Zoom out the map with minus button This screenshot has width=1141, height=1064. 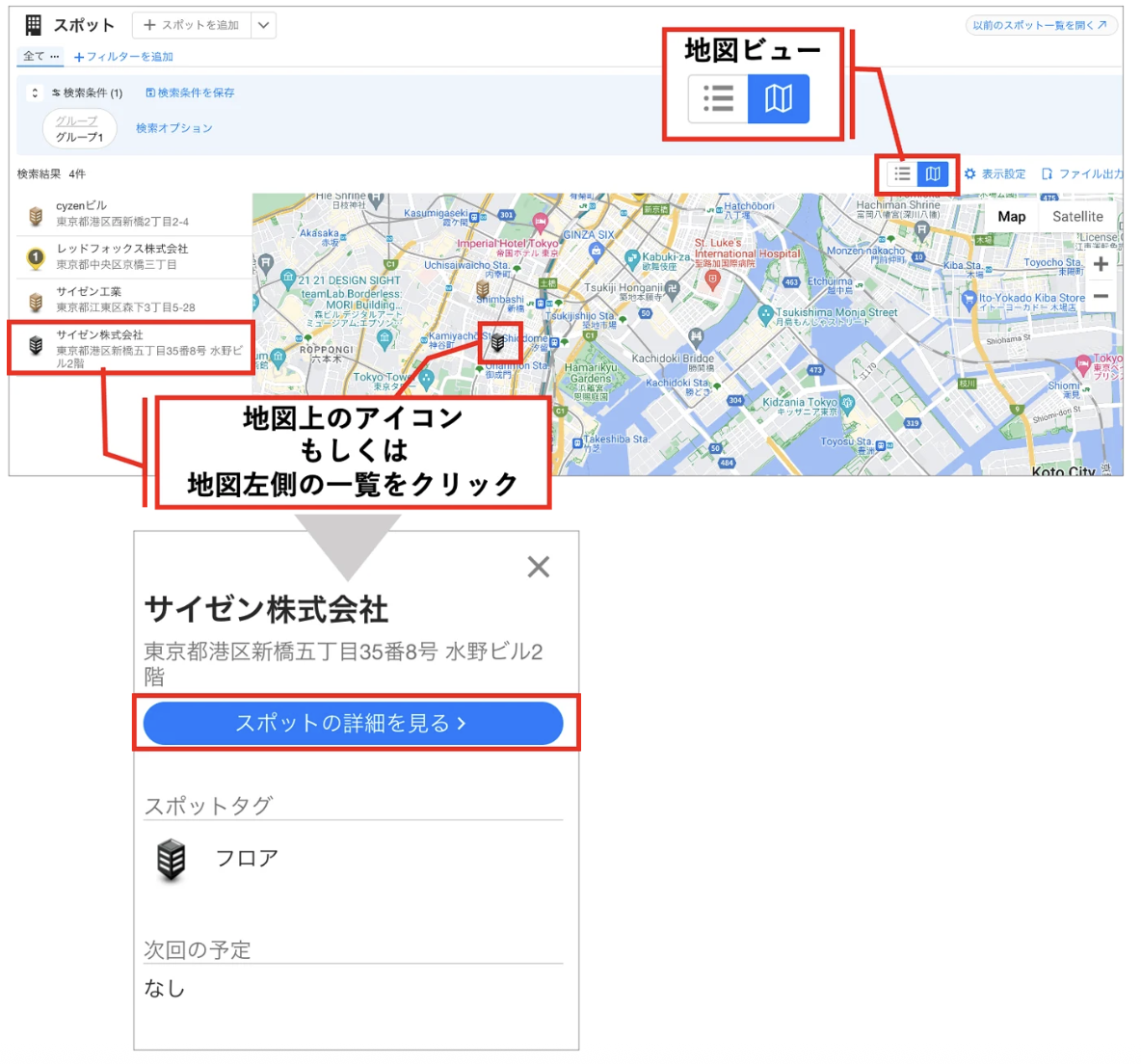tap(1101, 296)
